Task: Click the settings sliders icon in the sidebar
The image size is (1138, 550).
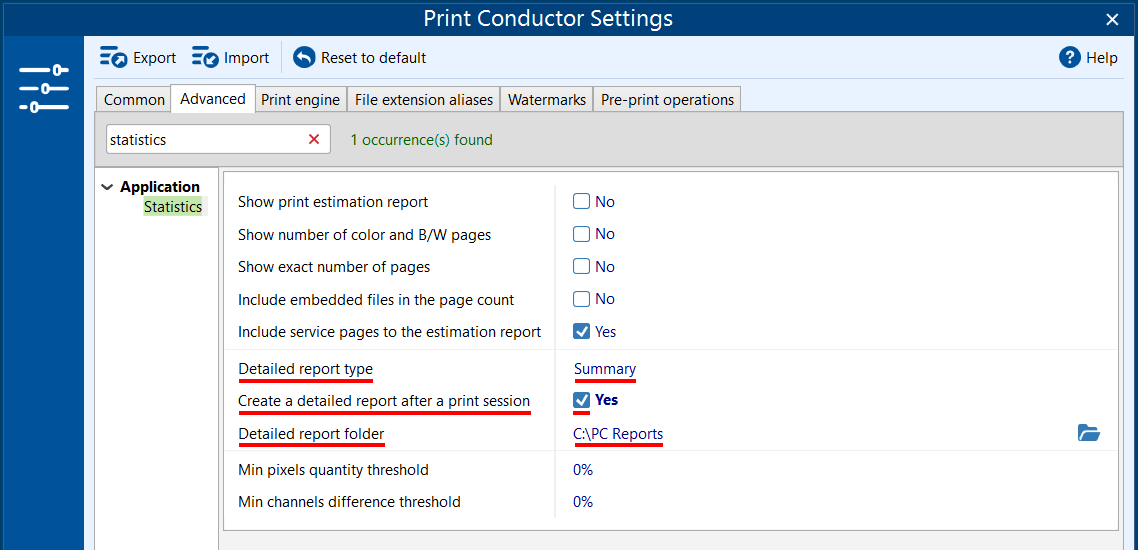Action: (x=44, y=89)
